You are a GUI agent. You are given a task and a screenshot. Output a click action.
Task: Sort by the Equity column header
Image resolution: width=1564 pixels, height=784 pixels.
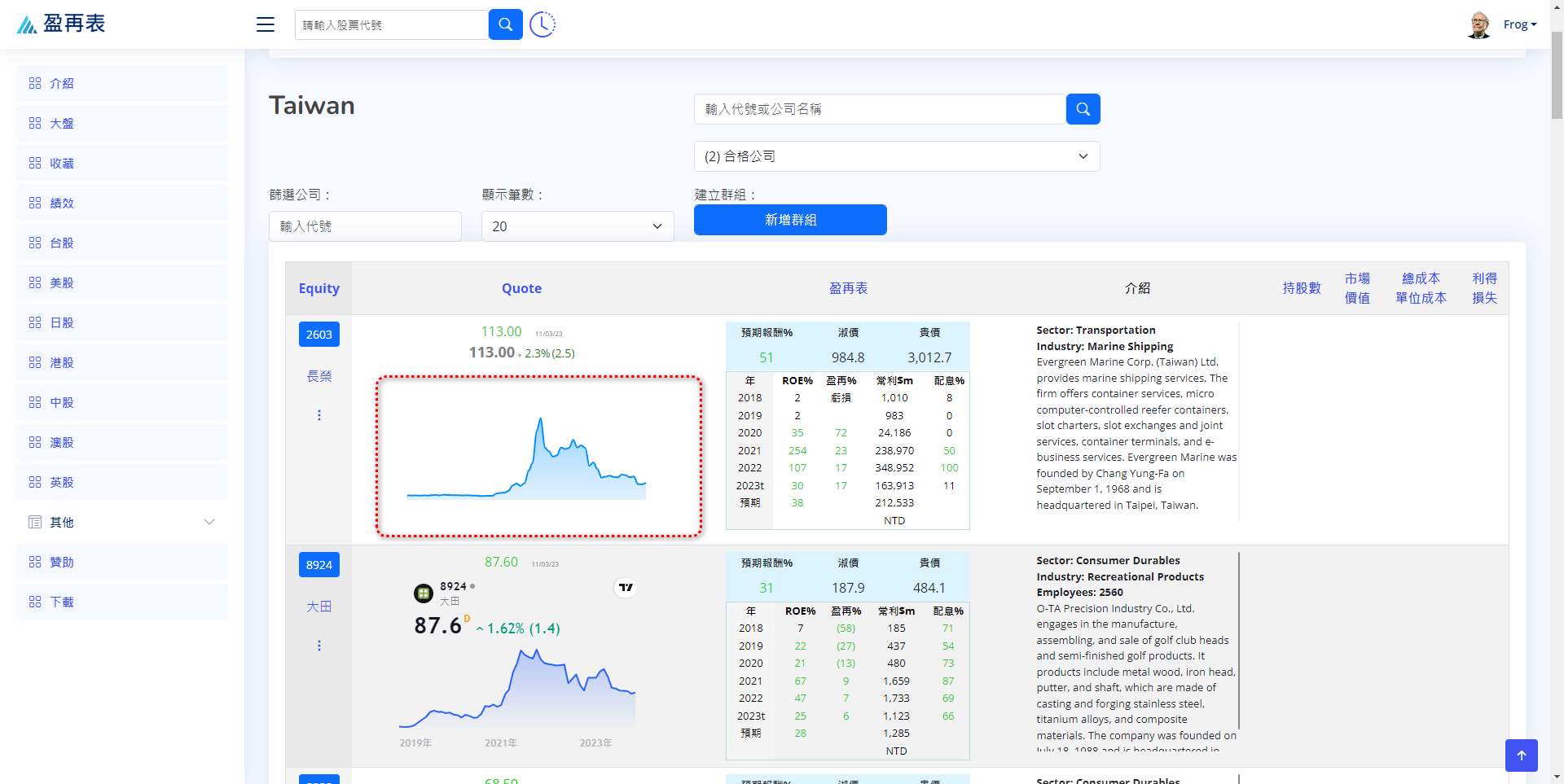[x=319, y=288]
